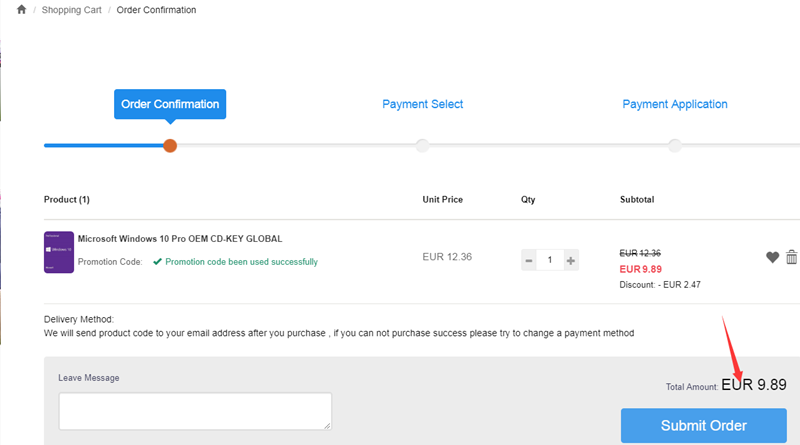Decrease quantity with the minus button
Image resolution: width=800 pixels, height=445 pixels.
click(529, 260)
